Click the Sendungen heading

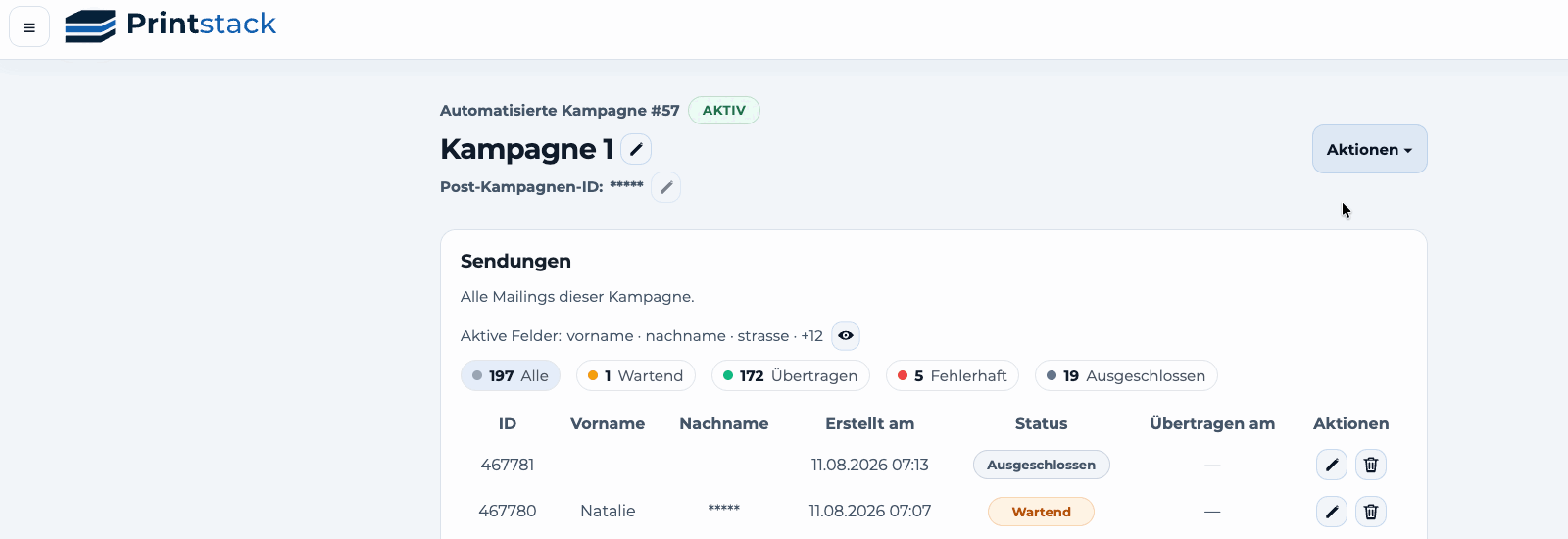click(x=515, y=261)
